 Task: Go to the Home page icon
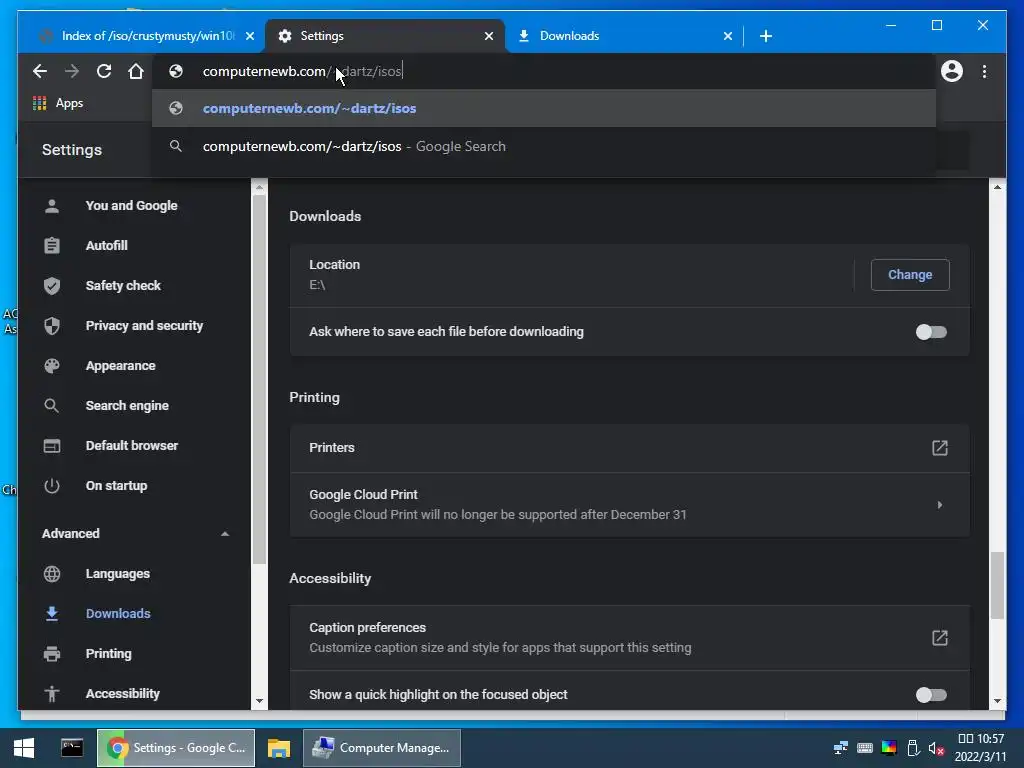(x=136, y=71)
